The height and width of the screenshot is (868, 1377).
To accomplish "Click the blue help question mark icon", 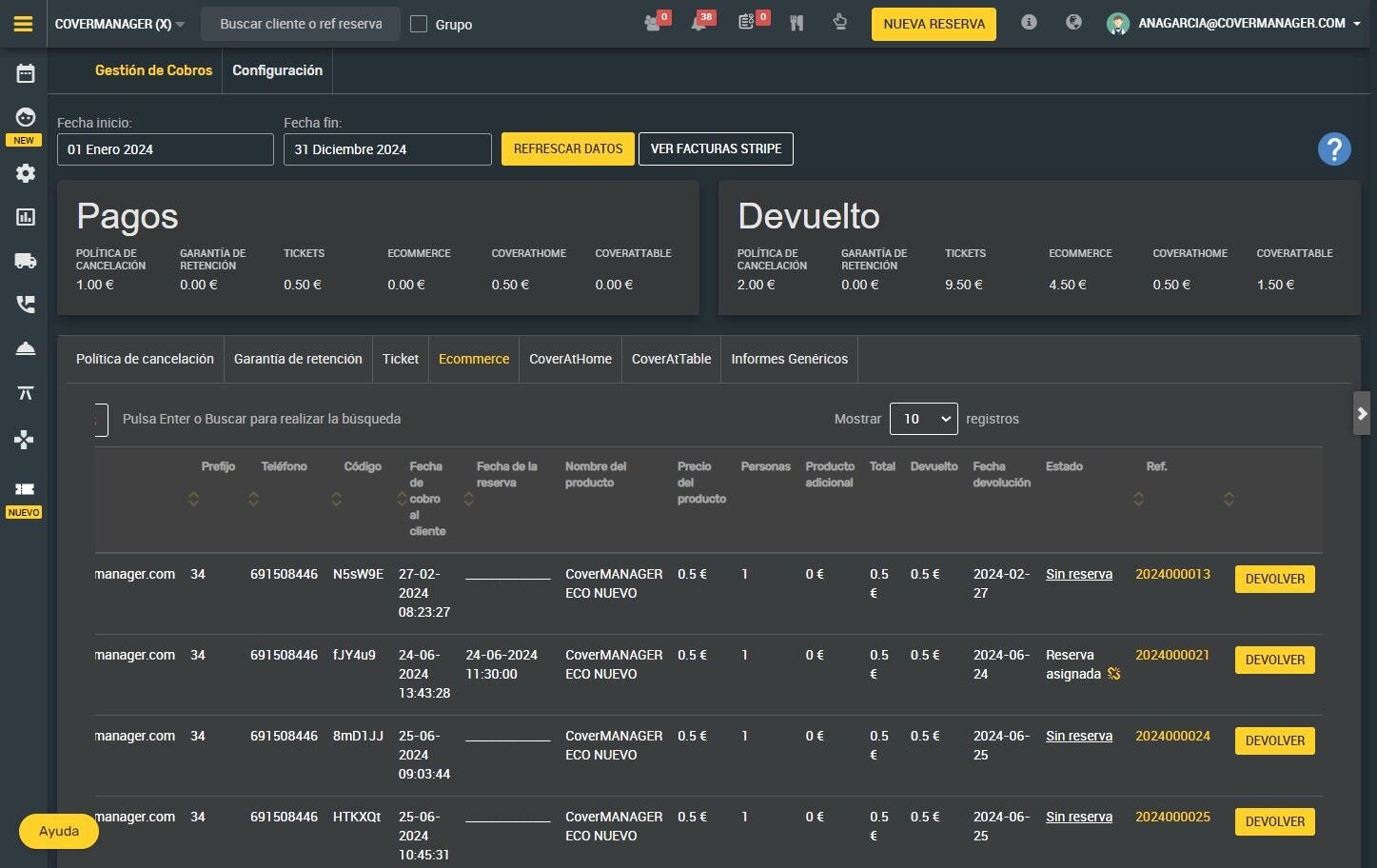I will [1333, 149].
